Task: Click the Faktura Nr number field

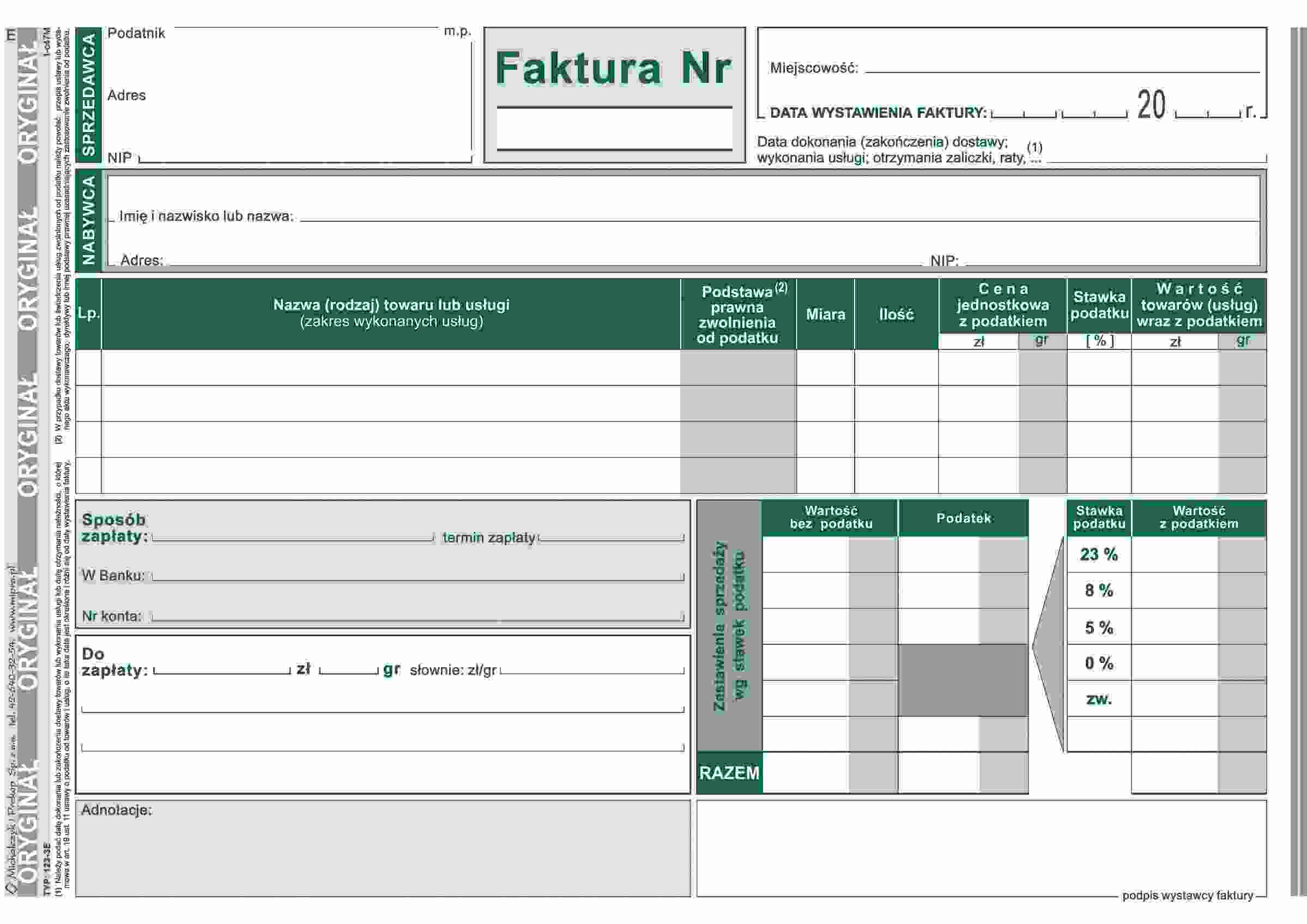Action: (614, 129)
